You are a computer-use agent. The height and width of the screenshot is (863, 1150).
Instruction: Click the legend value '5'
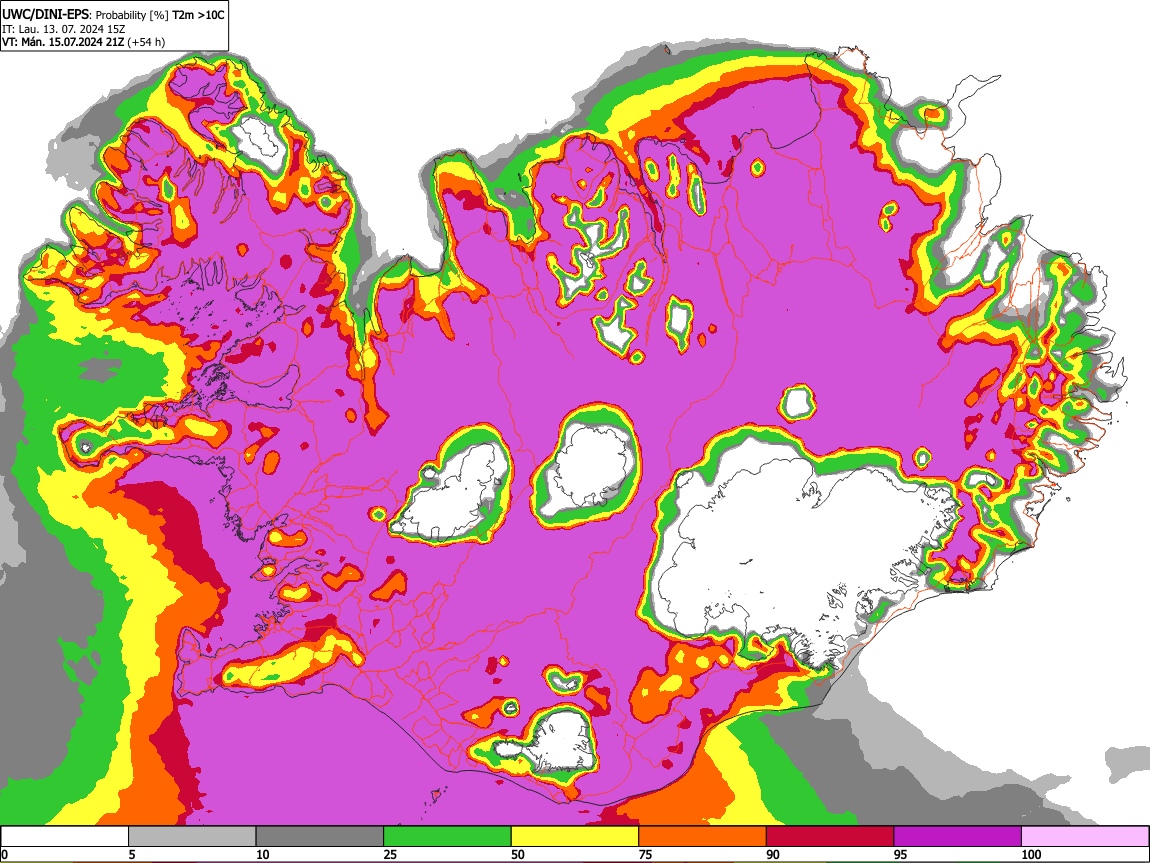click(x=132, y=854)
